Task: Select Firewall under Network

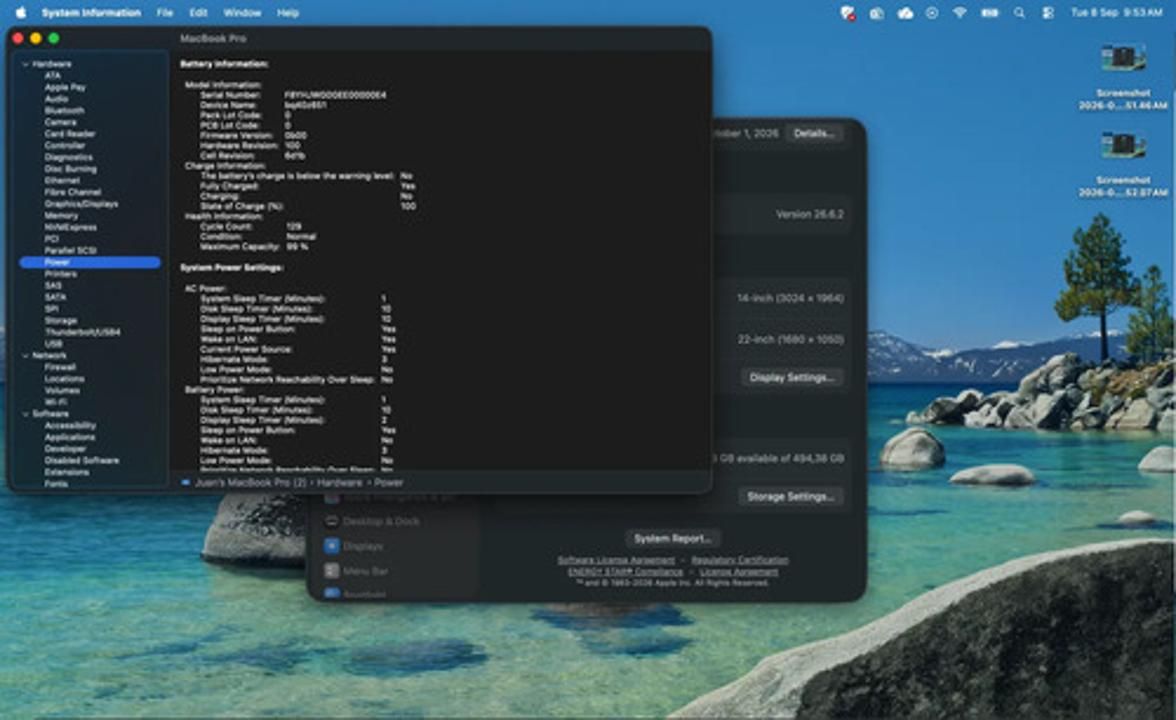Action: pyautogui.click(x=60, y=368)
